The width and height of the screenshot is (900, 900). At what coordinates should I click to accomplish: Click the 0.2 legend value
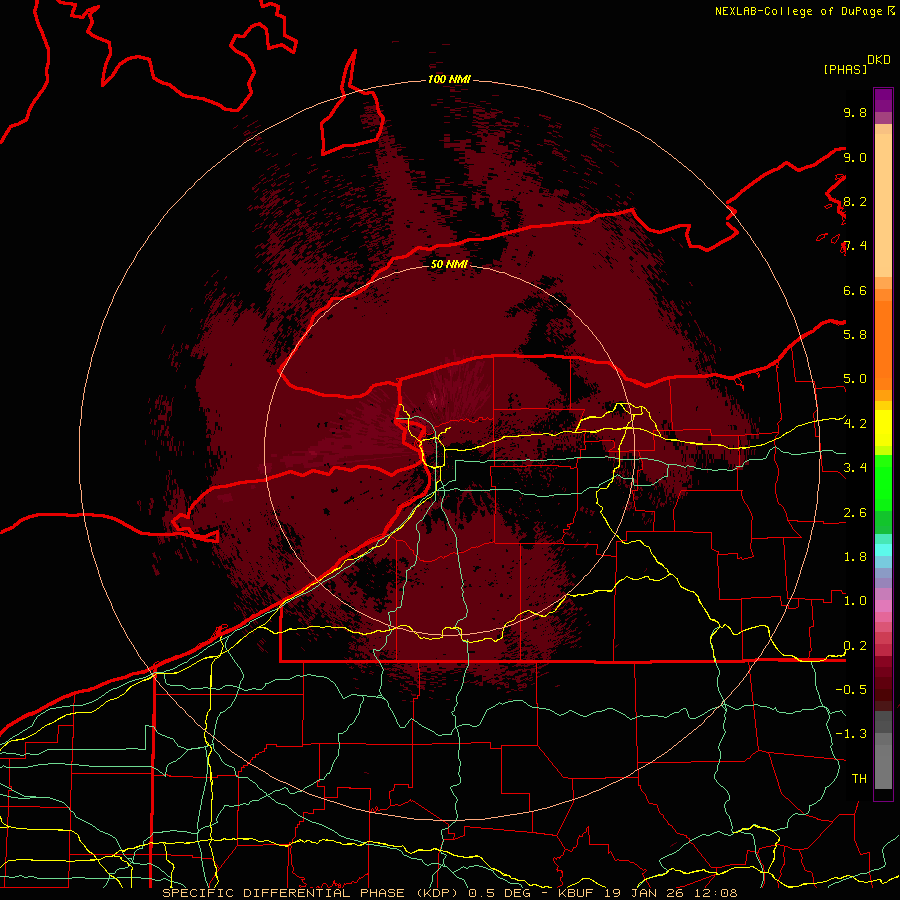tap(855, 646)
